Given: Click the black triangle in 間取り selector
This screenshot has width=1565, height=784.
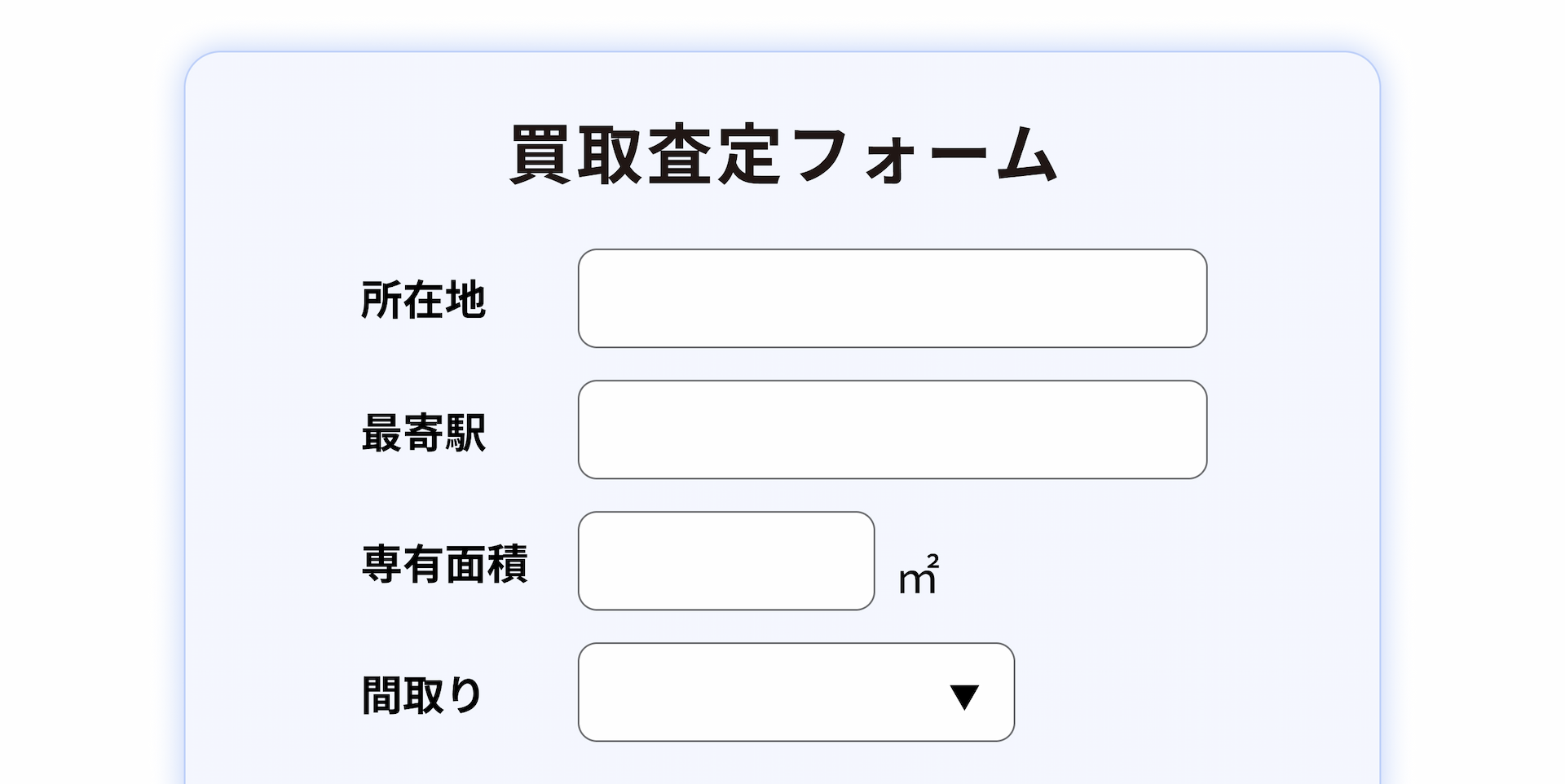Looking at the screenshot, I should pos(965,697).
